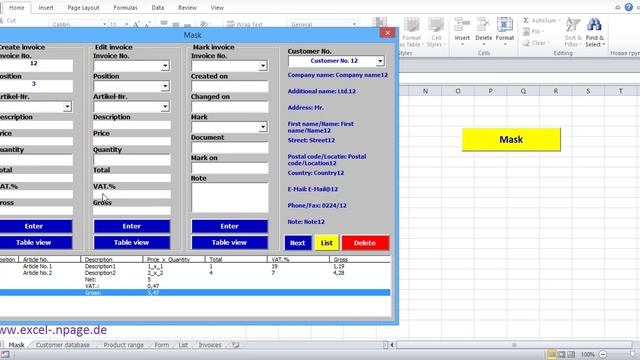Expand Create invoice Artikel-Nr. dropdown
Image resolution: width=640 pixels, height=360 pixels.
click(67, 107)
